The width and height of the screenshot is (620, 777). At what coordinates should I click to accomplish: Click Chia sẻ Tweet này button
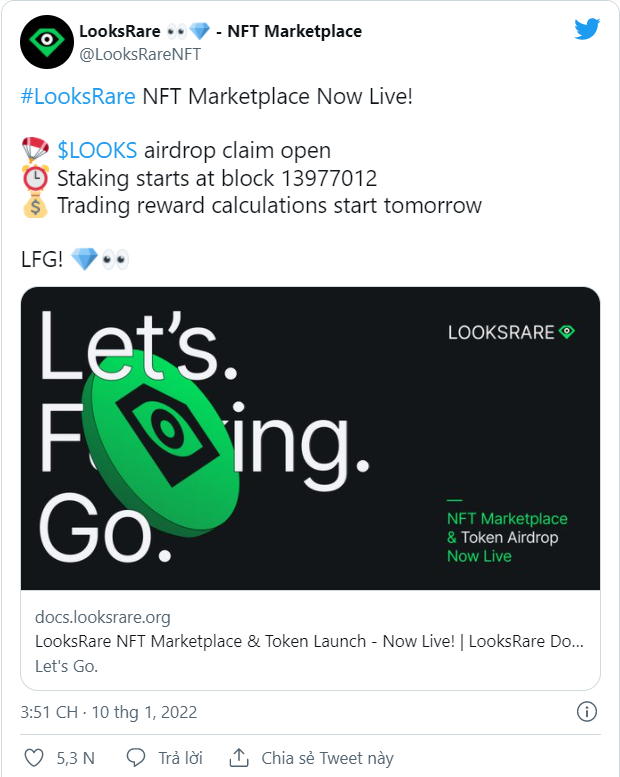click(327, 758)
